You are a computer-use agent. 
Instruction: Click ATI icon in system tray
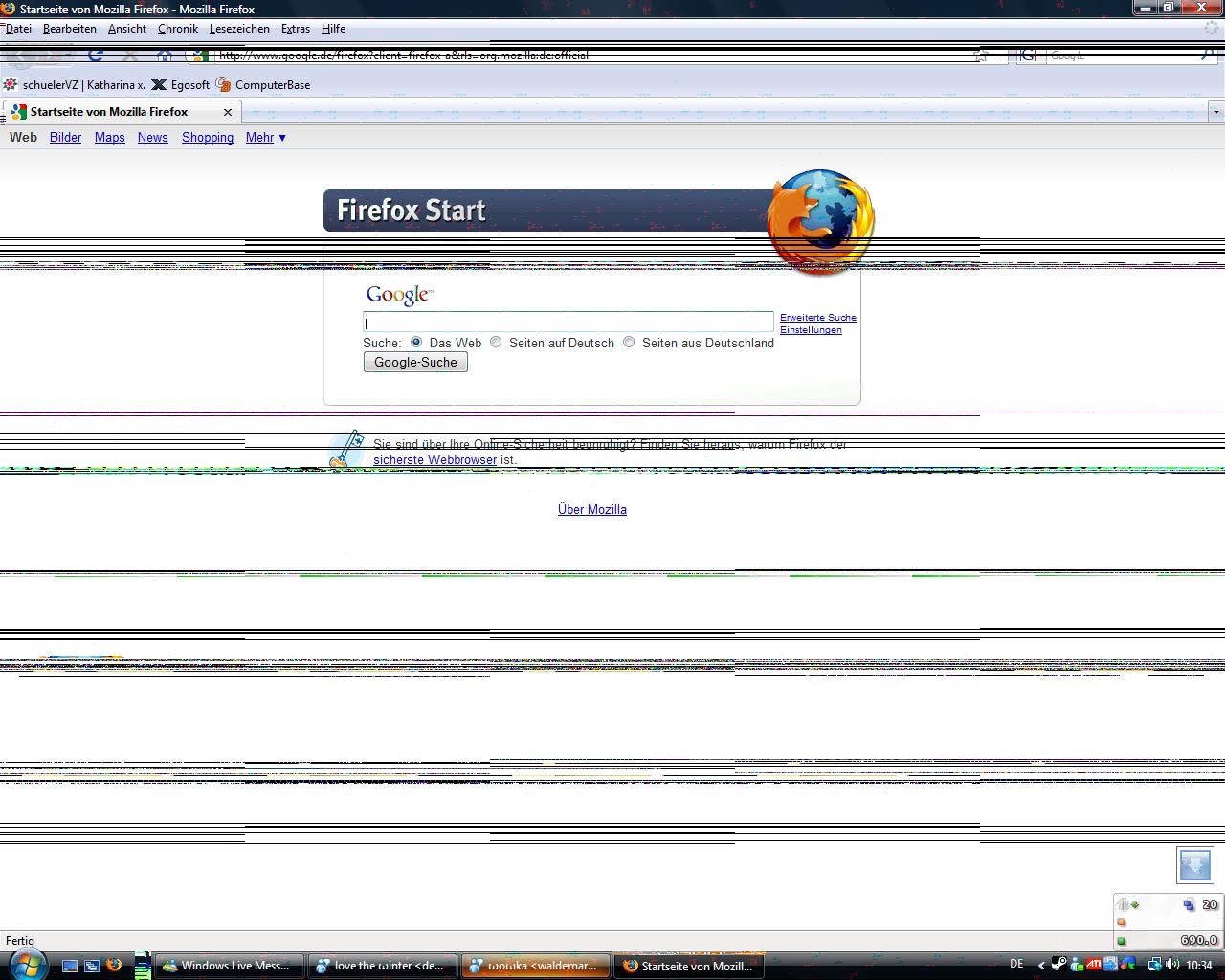(1093, 965)
